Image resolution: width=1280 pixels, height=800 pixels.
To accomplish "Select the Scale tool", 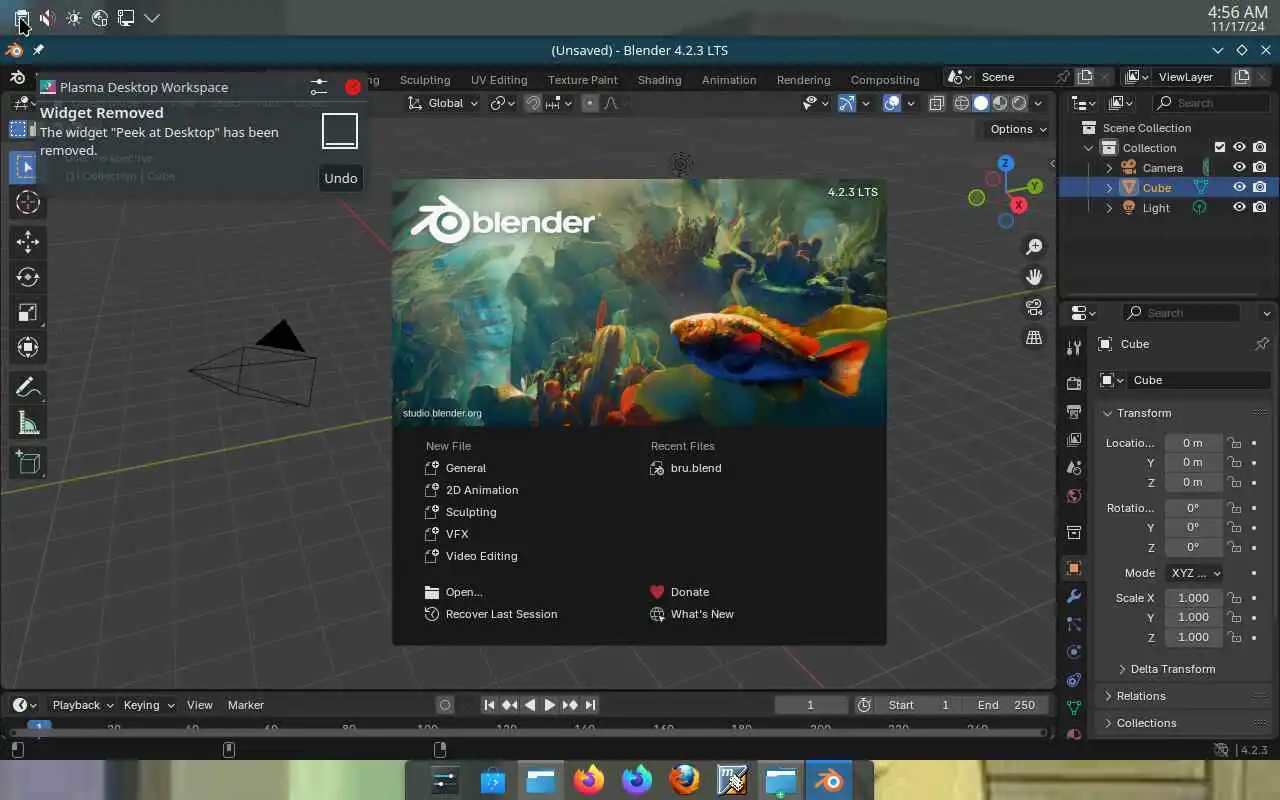I will (28, 312).
